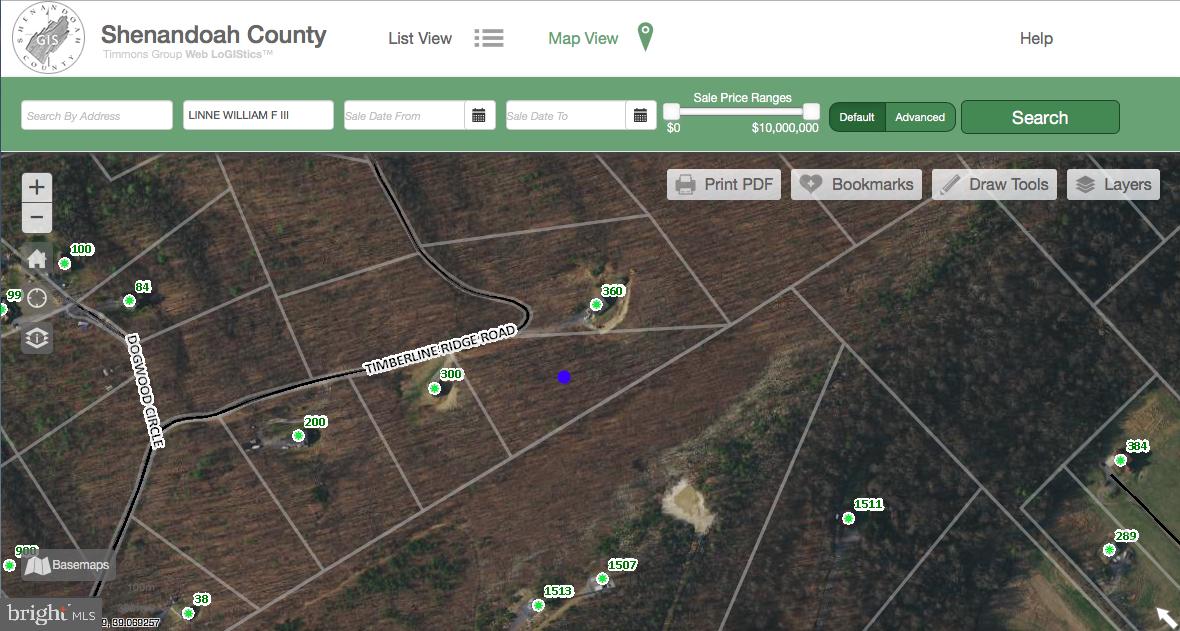This screenshot has height=631, width=1180.
Task: Expand the Layers panel
Action: (x=1114, y=184)
